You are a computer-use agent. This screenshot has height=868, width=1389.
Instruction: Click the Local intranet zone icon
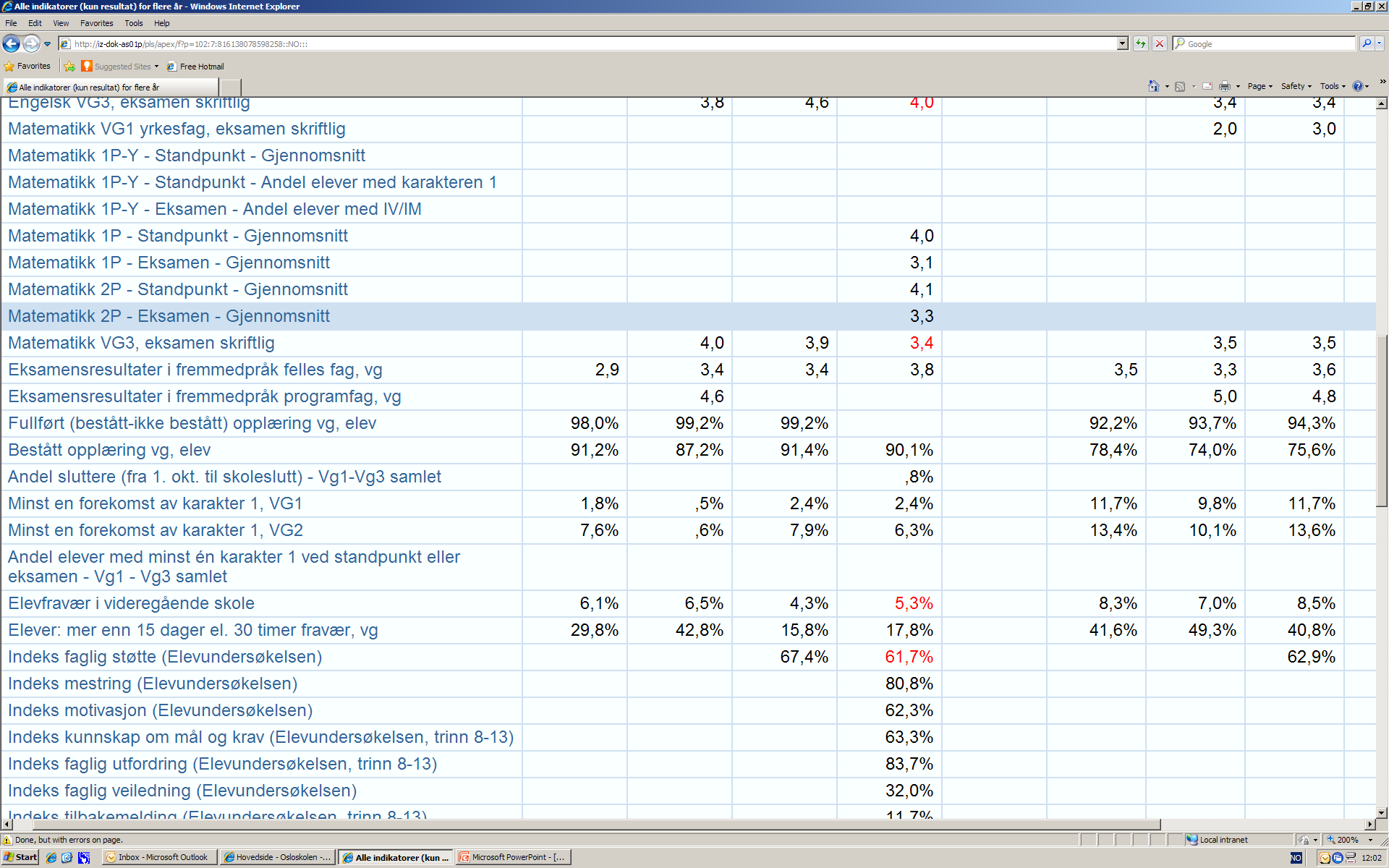pos(1192,840)
